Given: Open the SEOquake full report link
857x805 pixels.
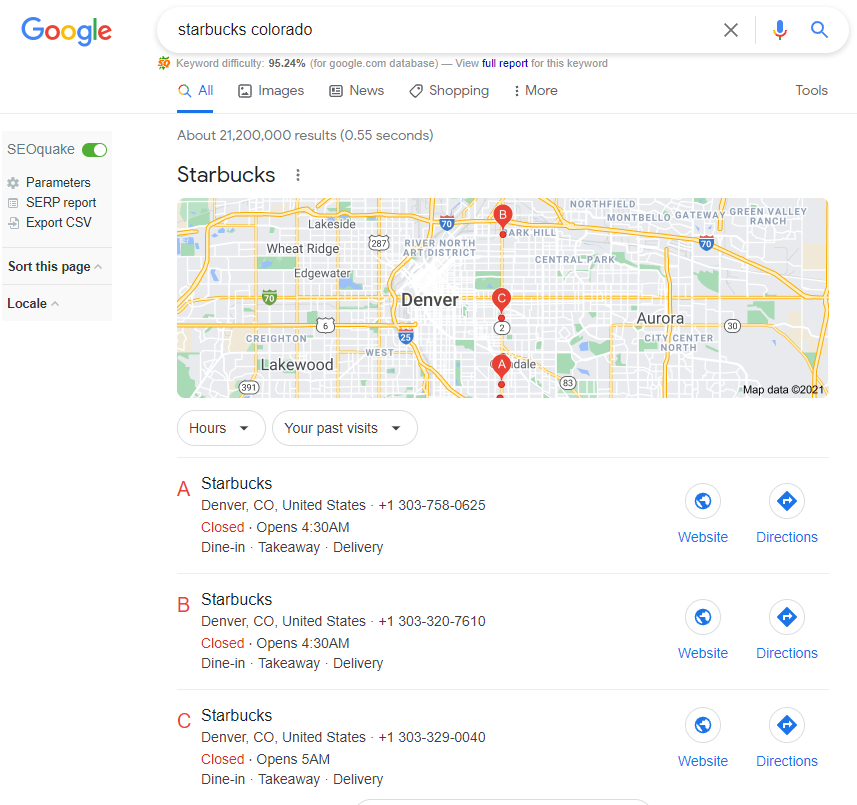Looking at the screenshot, I should click(x=504, y=63).
